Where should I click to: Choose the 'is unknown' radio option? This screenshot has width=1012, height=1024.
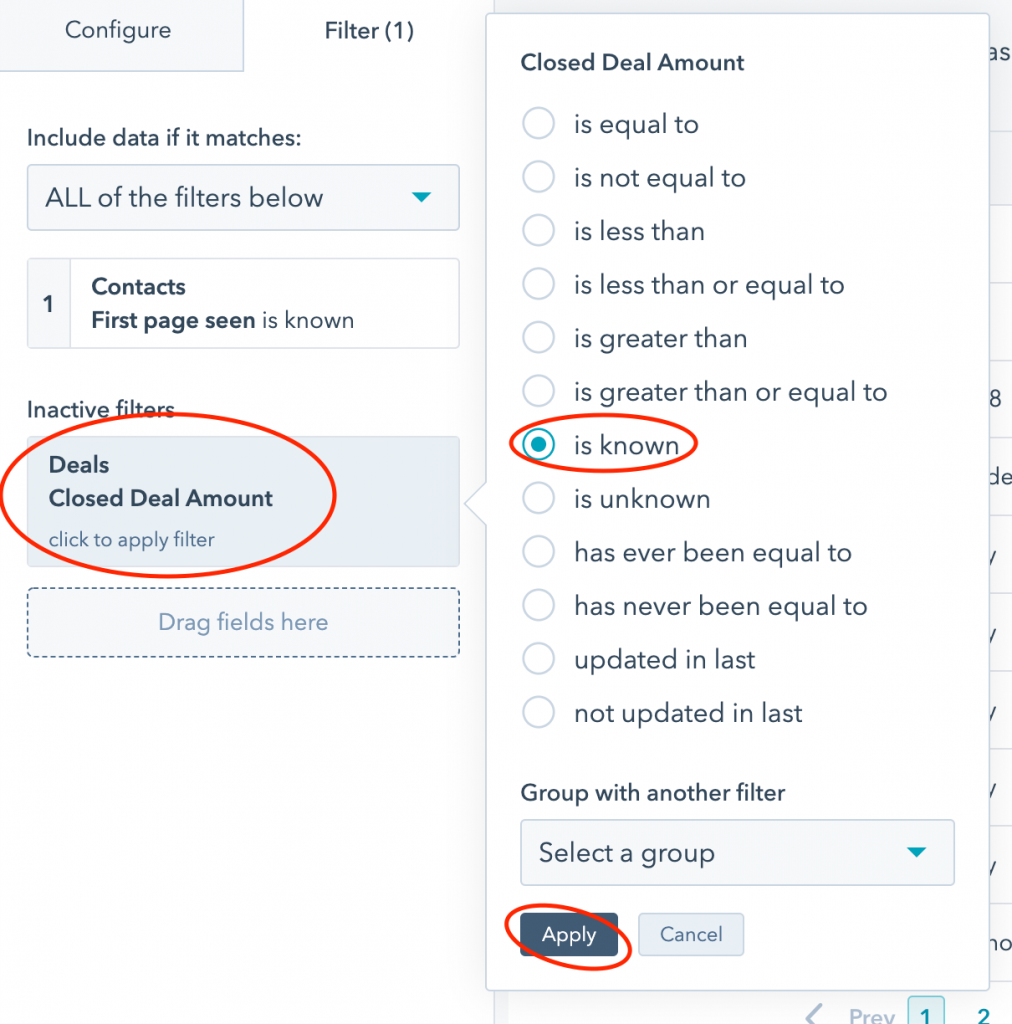(539, 499)
